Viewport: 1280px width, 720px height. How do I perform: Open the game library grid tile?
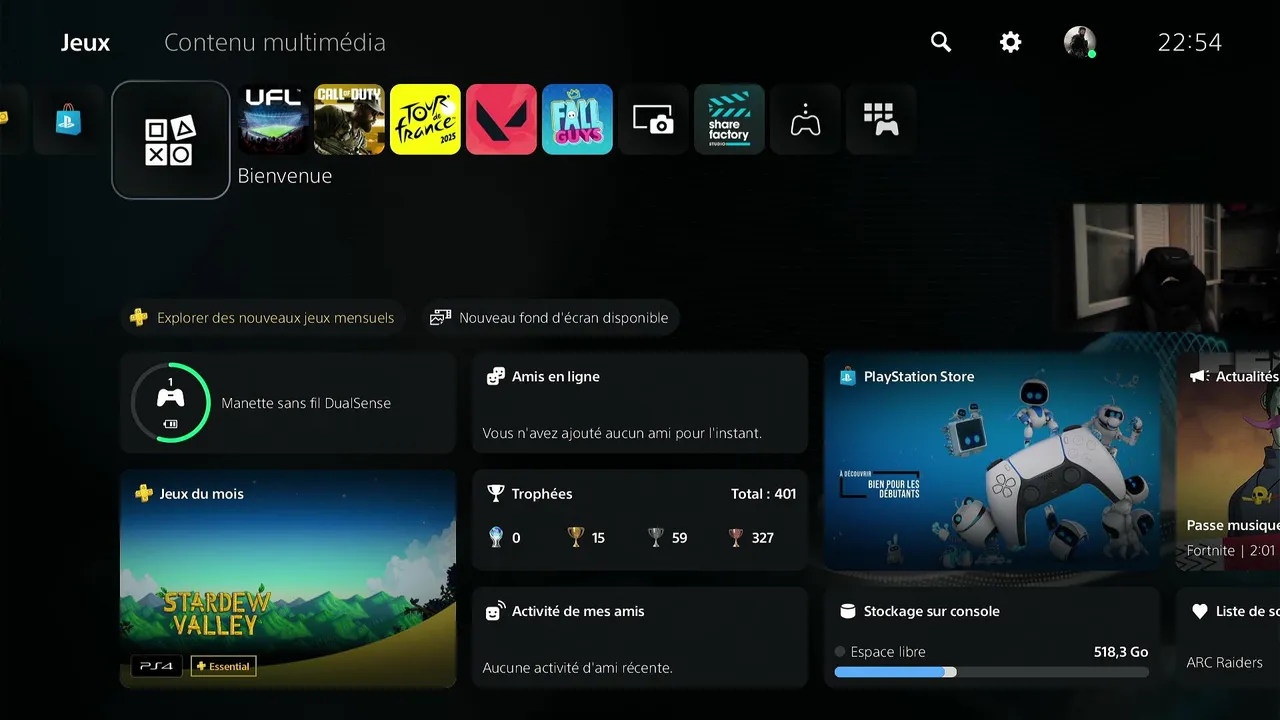[881, 120]
